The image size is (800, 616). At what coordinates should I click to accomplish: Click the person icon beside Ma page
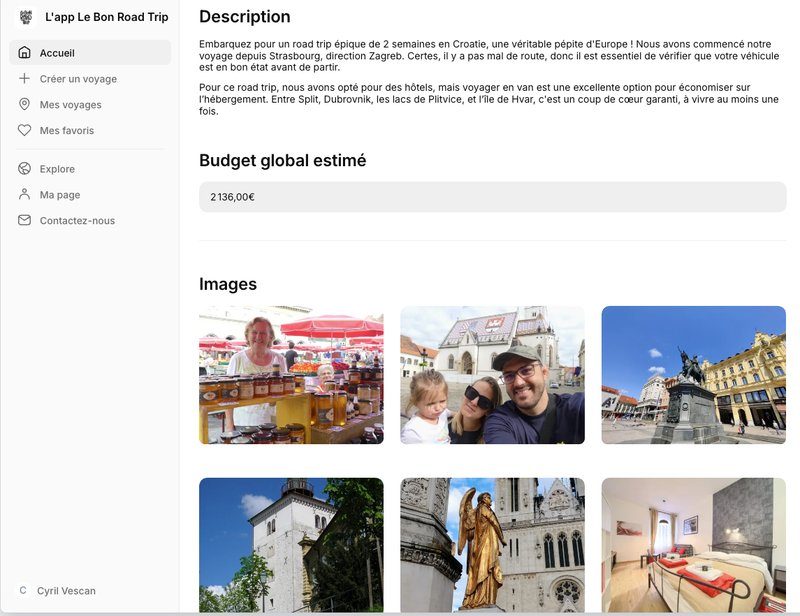pos(24,194)
